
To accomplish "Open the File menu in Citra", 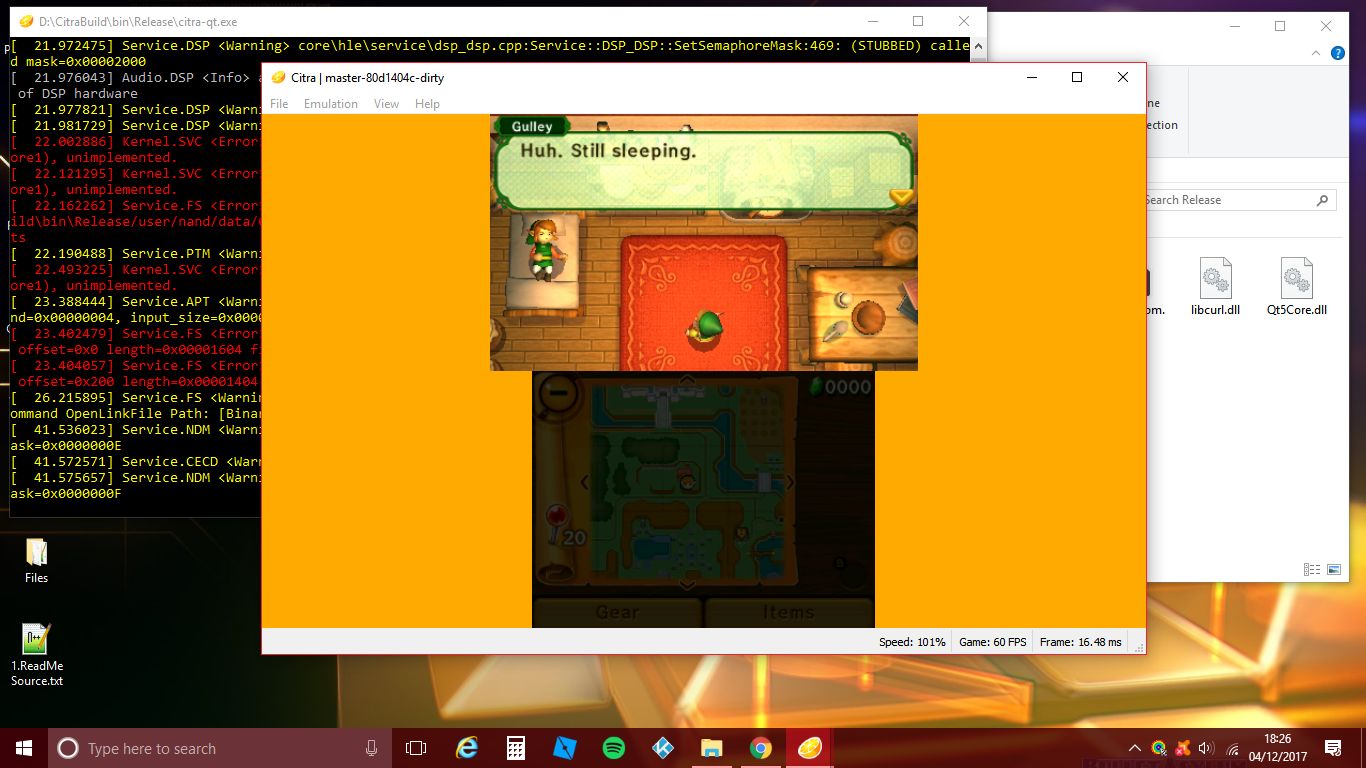I will point(279,104).
